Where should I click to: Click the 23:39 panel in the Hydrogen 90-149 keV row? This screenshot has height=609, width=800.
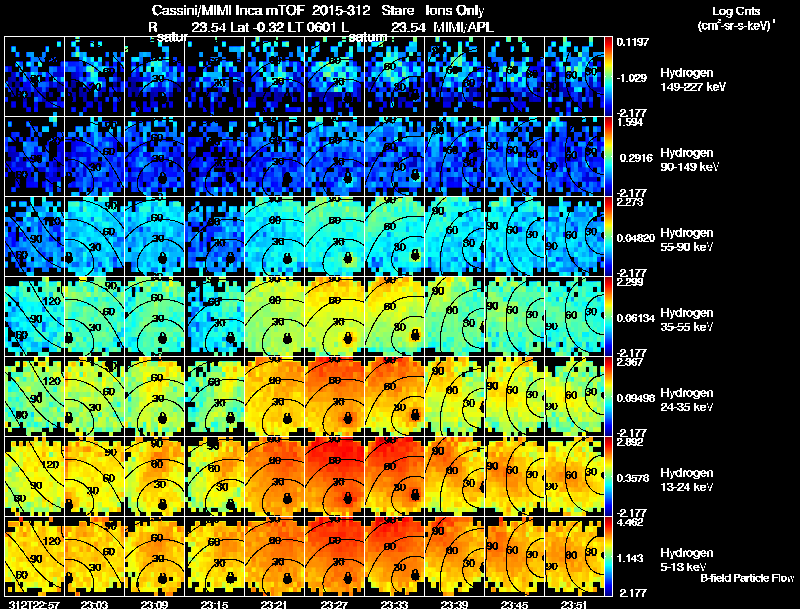pyautogui.click(x=454, y=157)
